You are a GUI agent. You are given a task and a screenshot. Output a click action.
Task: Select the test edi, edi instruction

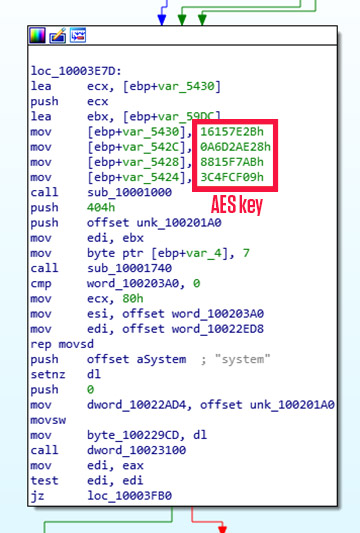click(x=87, y=481)
